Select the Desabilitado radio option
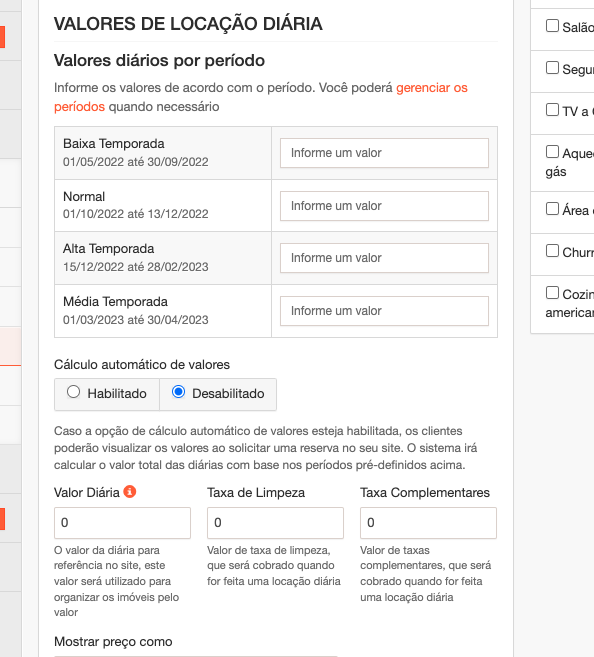 (178, 392)
